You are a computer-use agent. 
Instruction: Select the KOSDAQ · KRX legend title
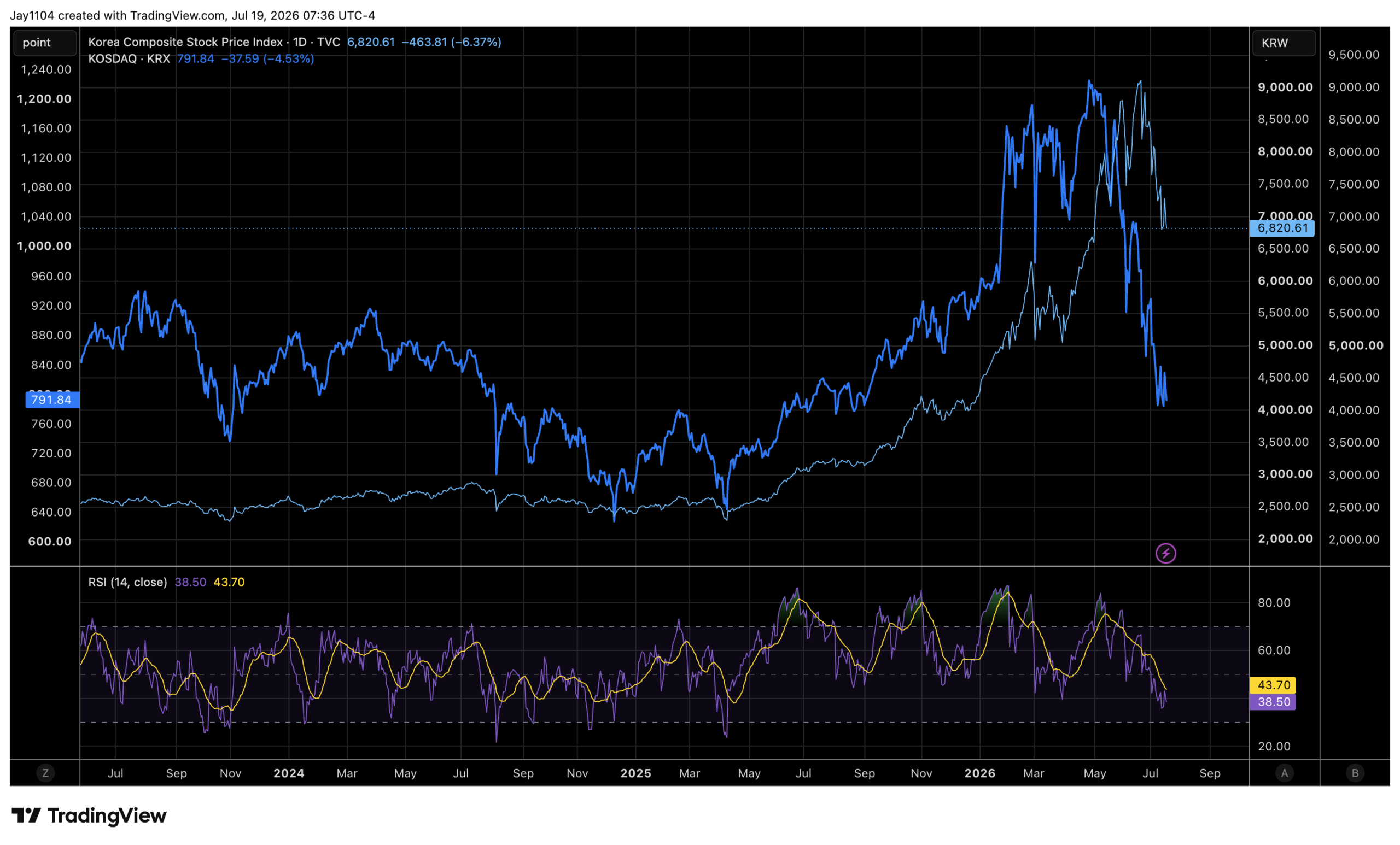pos(129,58)
